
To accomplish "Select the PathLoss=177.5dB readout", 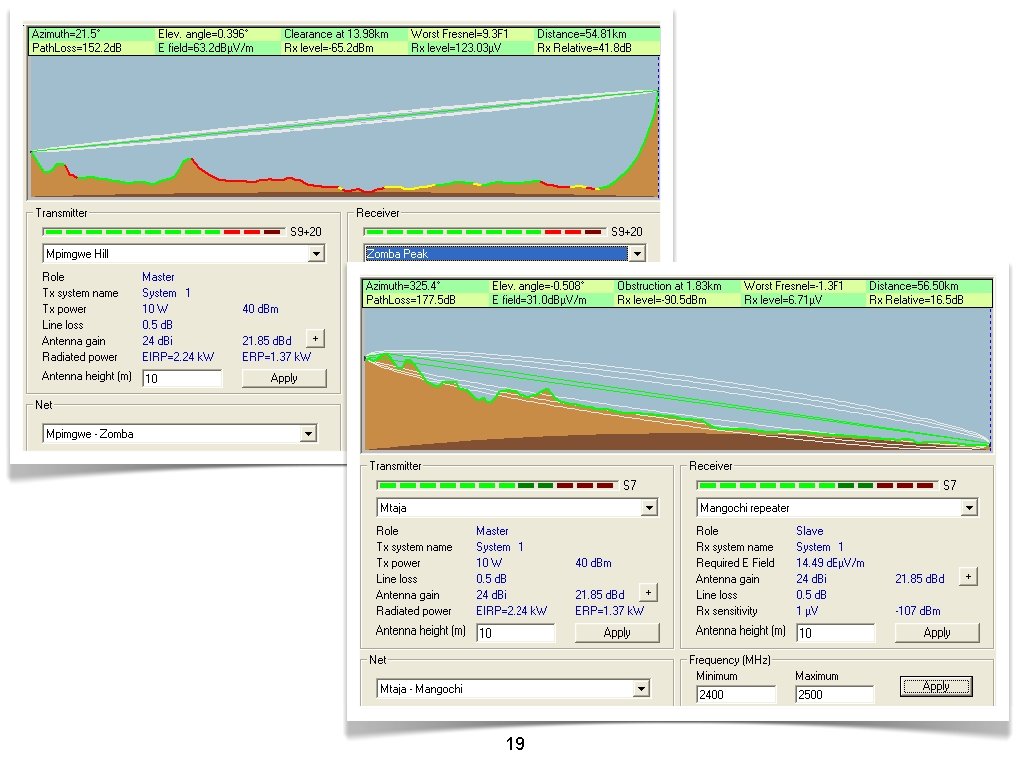I will 411,300.
